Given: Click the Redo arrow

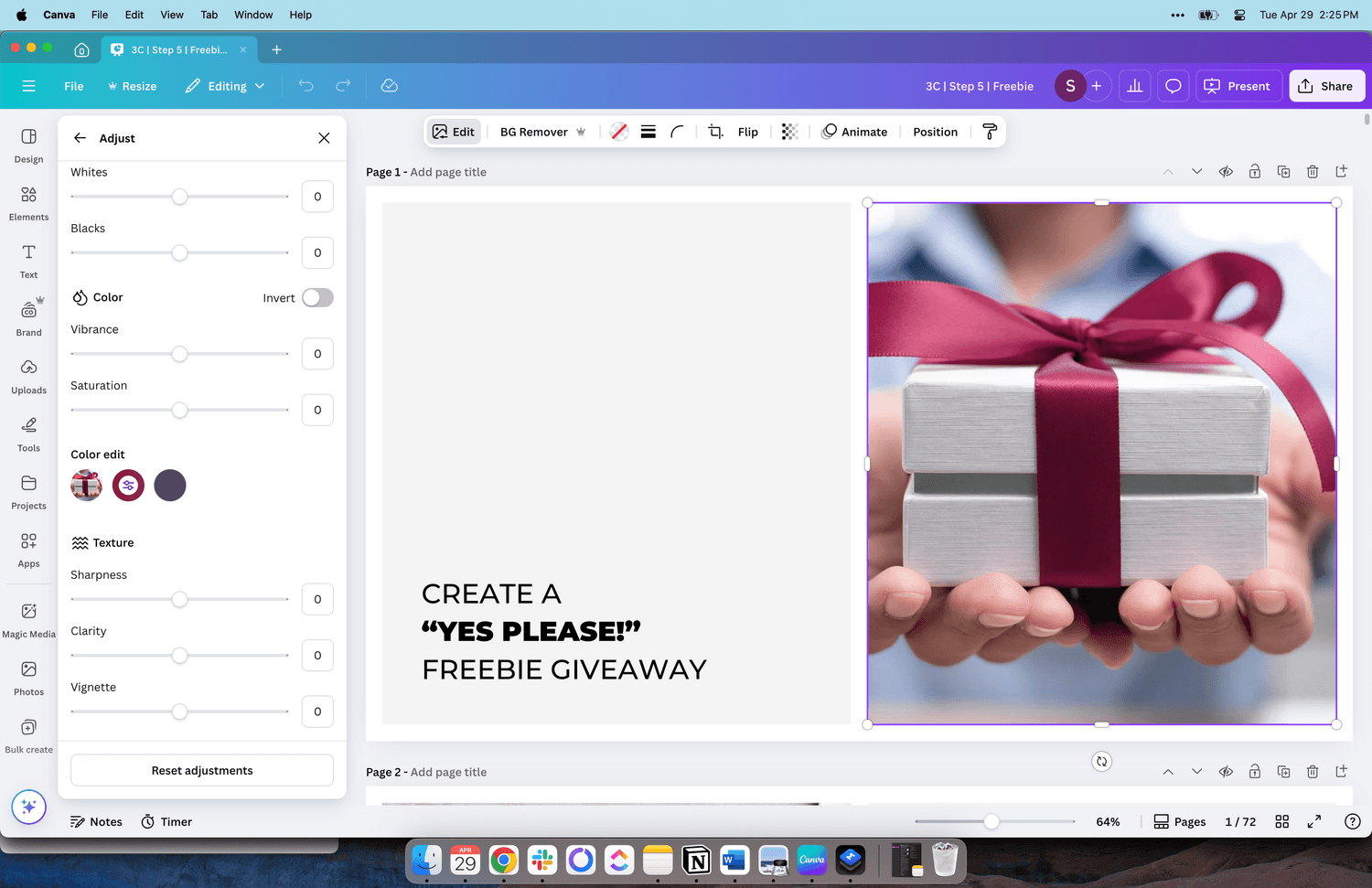Looking at the screenshot, I should [343, 86].
